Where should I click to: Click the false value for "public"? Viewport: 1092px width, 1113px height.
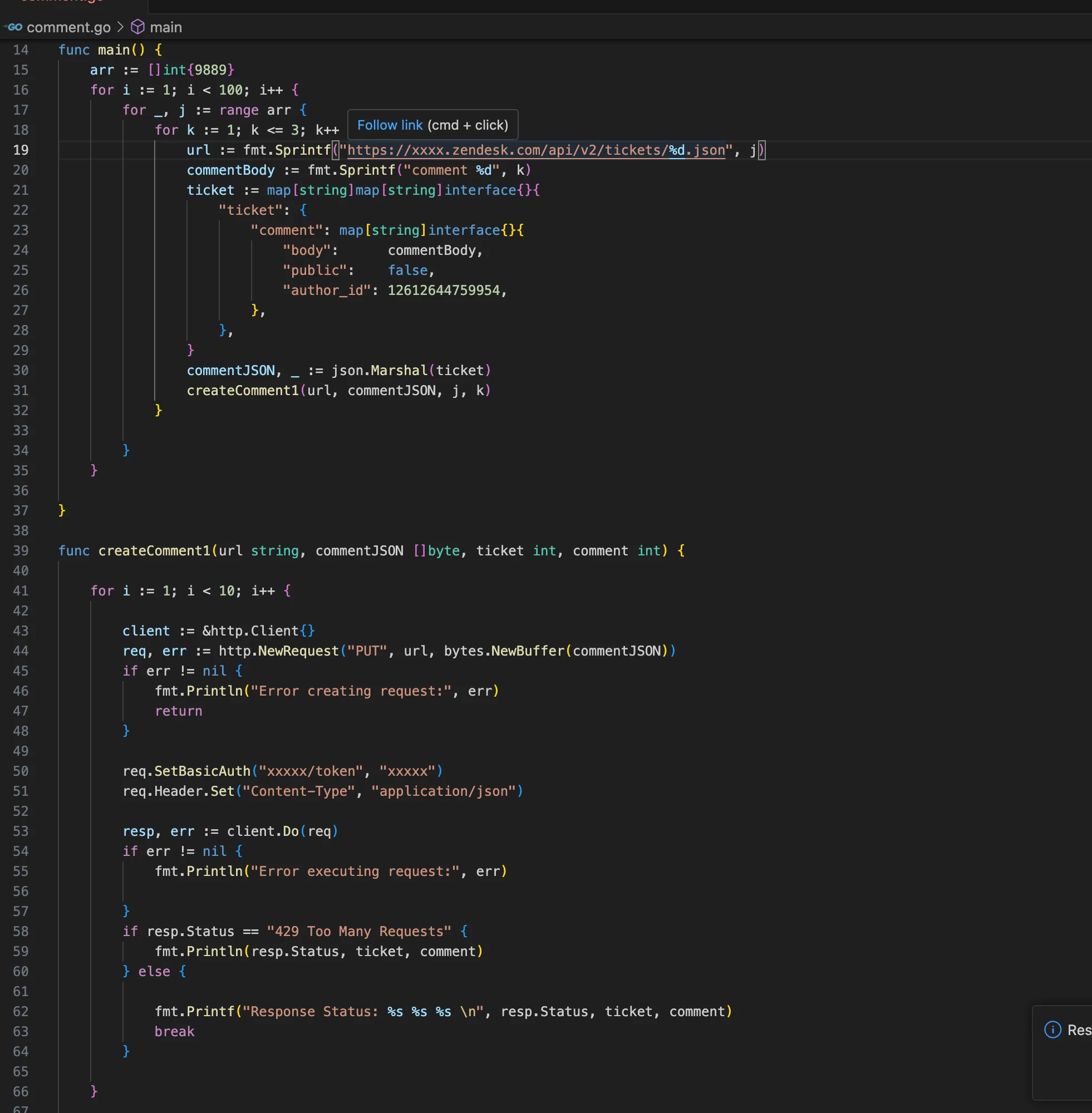407,270
